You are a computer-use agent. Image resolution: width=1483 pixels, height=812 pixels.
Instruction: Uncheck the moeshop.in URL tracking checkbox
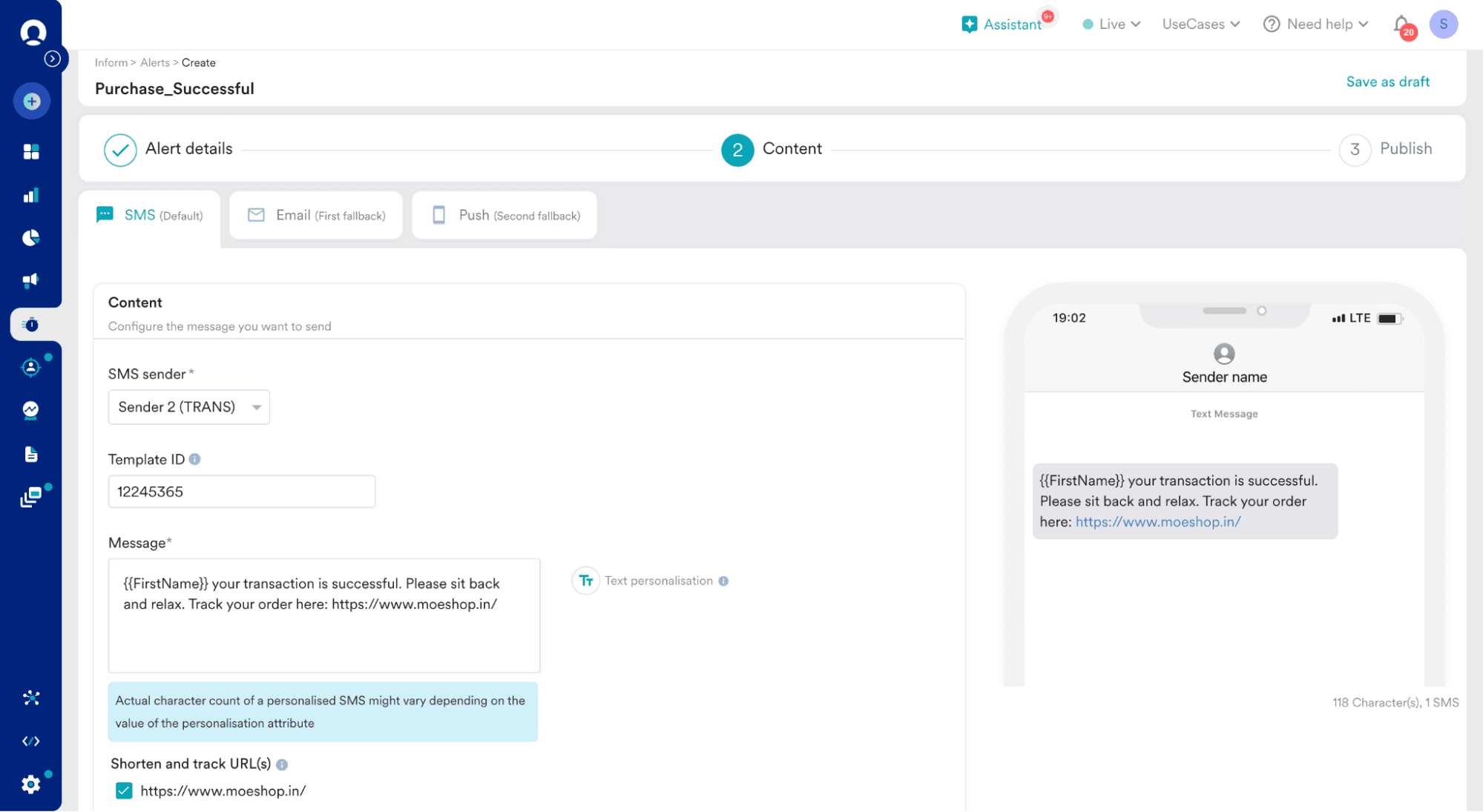(124, 790)
